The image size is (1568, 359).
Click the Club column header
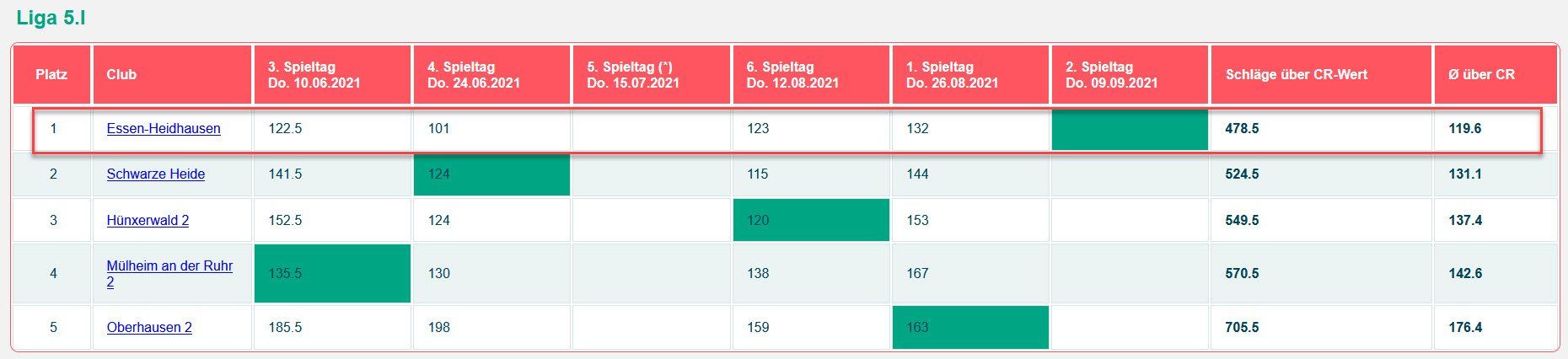pos(121,75)
